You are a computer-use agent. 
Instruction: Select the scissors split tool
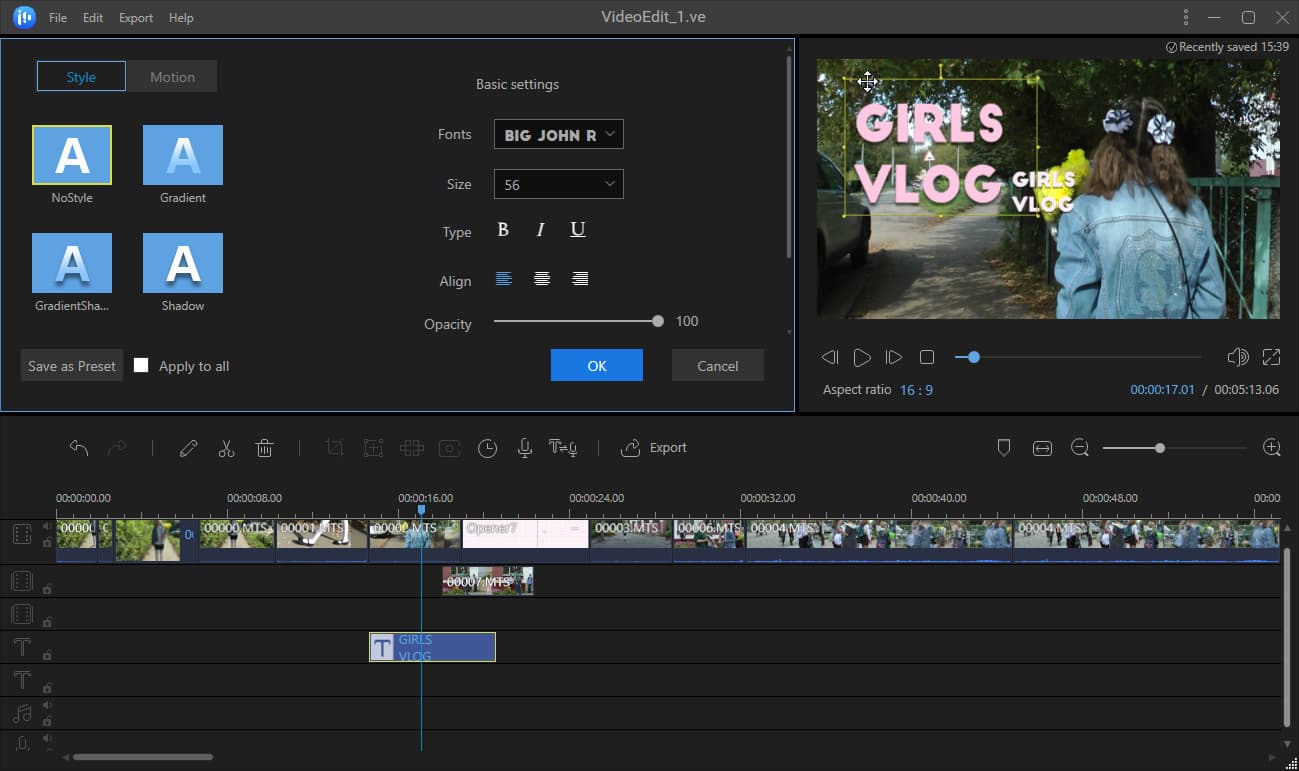tap(226, 448)
